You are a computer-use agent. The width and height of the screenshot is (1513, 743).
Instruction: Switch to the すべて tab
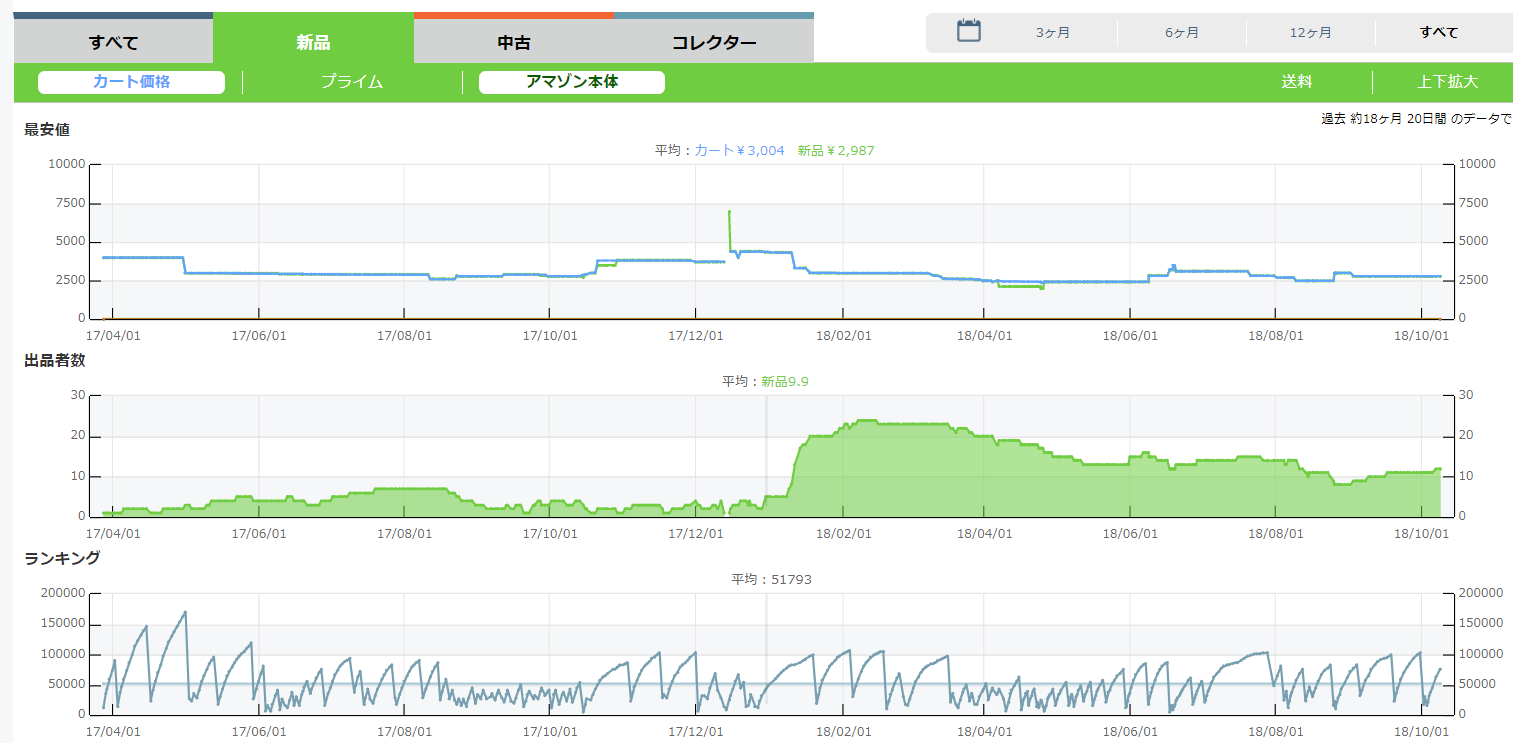click(113, 42)
